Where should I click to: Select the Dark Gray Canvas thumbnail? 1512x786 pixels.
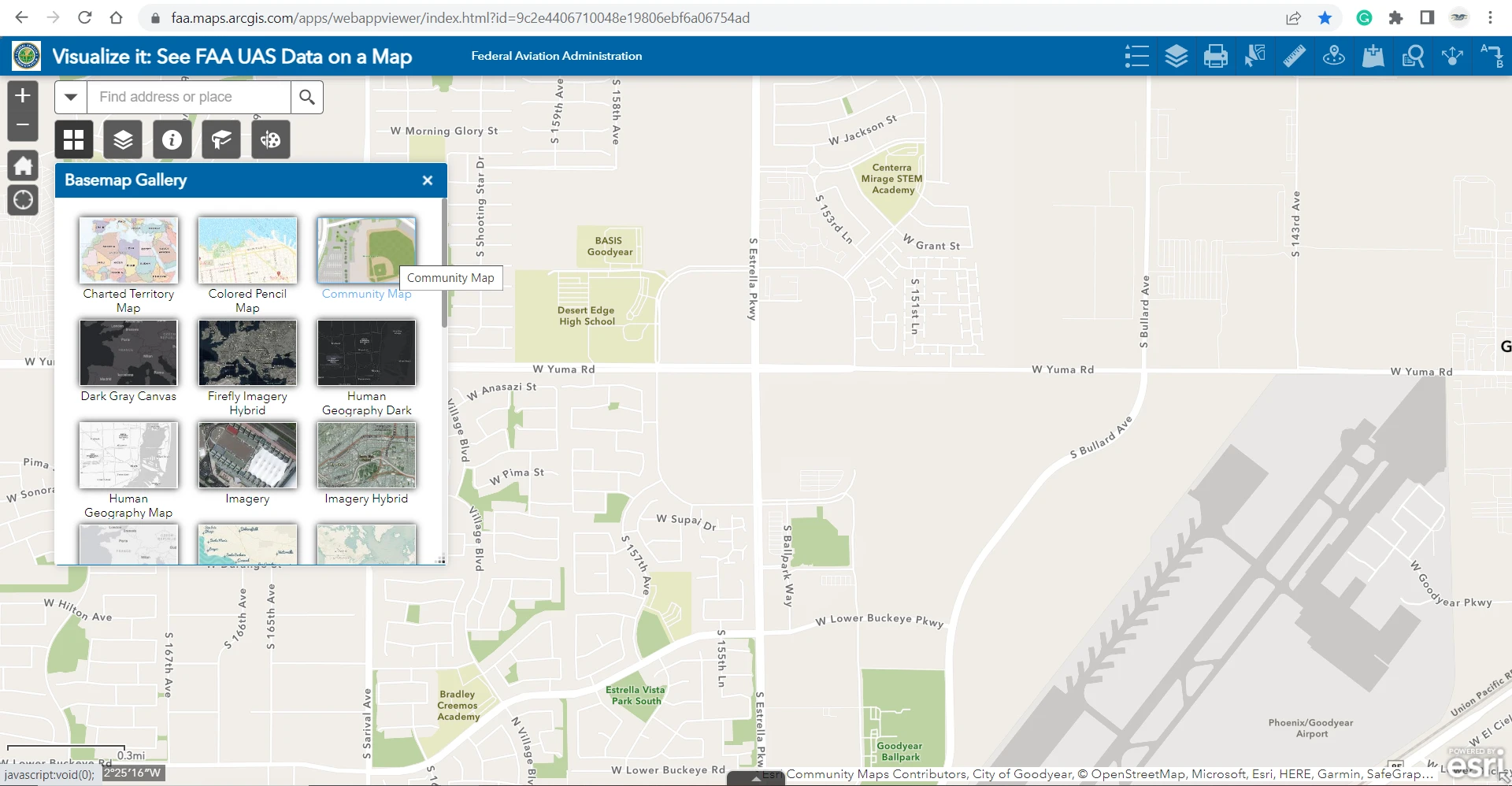128,353
